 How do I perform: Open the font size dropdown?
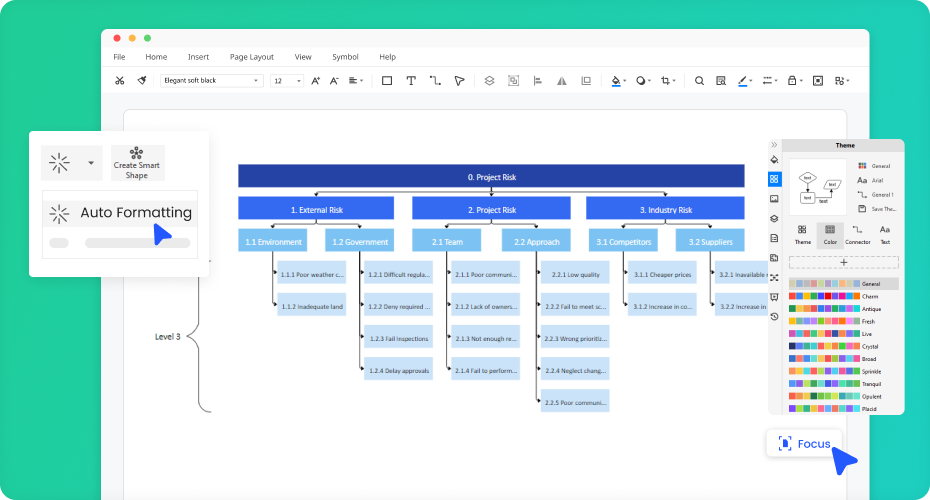(x=287, y=81)
